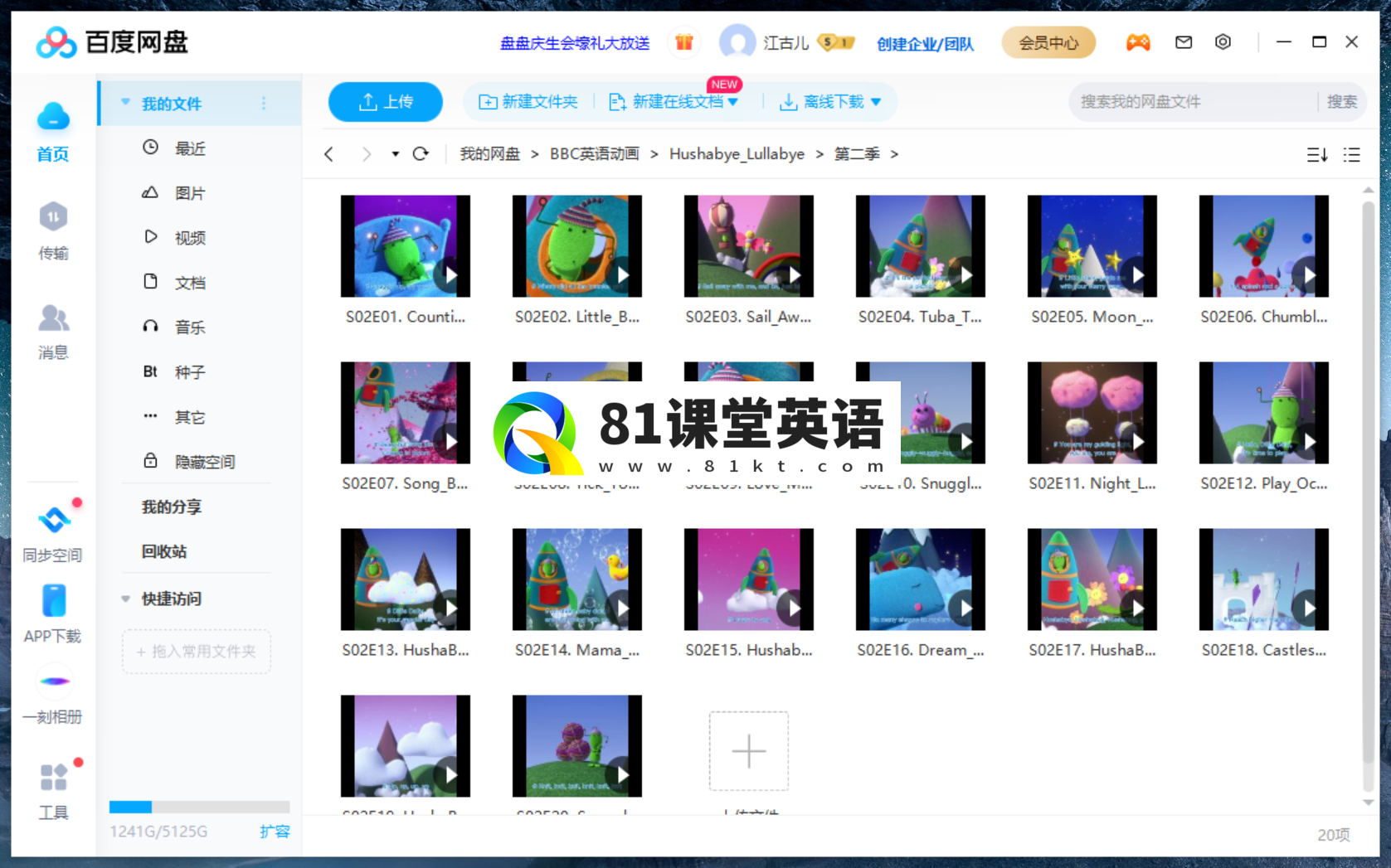This screenshot has width=1391, height=868.
Task: Expand the breadcrumb arrow after 第二季
Action: click(894, 154)
